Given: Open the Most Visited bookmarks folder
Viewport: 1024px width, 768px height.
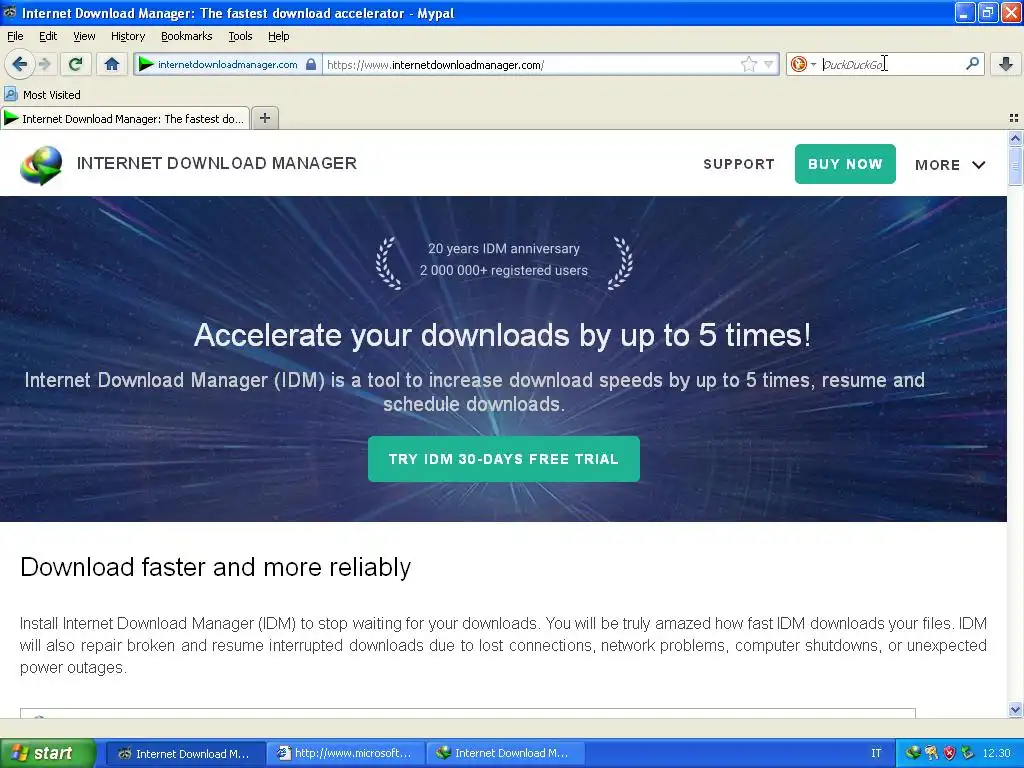Looking at the screenshot, I should point(43,95).
